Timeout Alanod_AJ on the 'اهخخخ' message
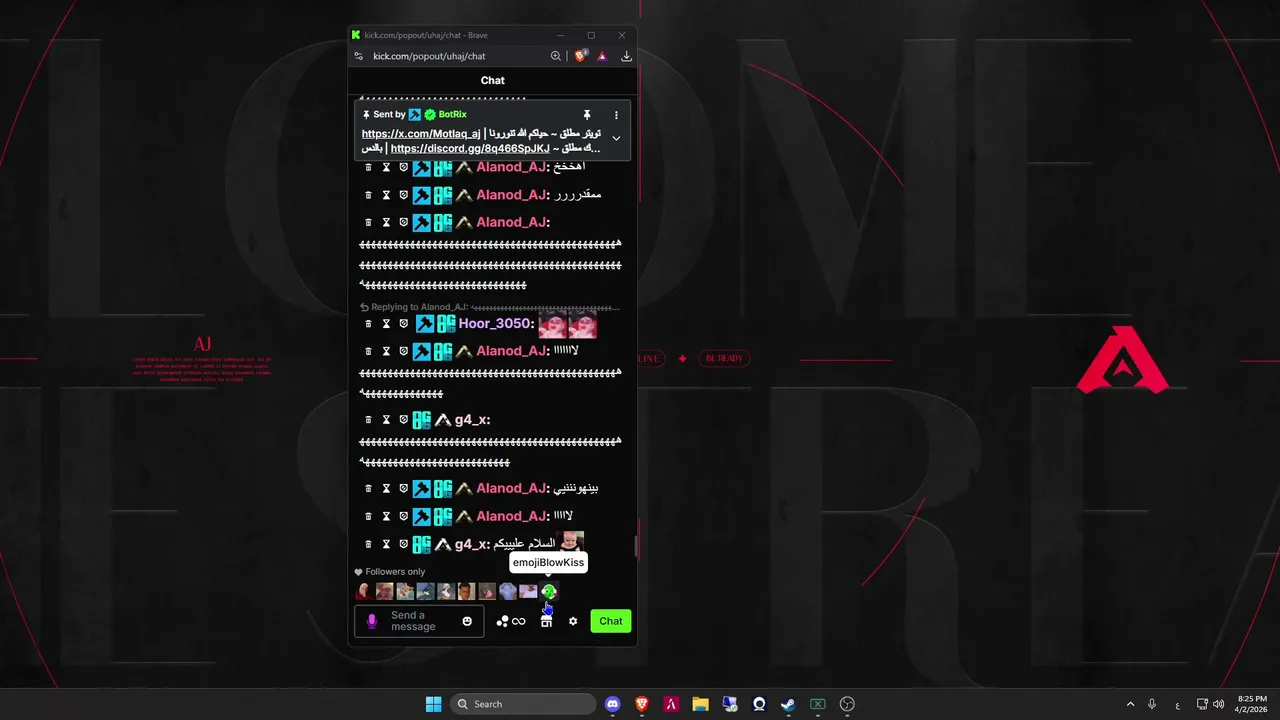1280x720 pixels. click(386, 167)
